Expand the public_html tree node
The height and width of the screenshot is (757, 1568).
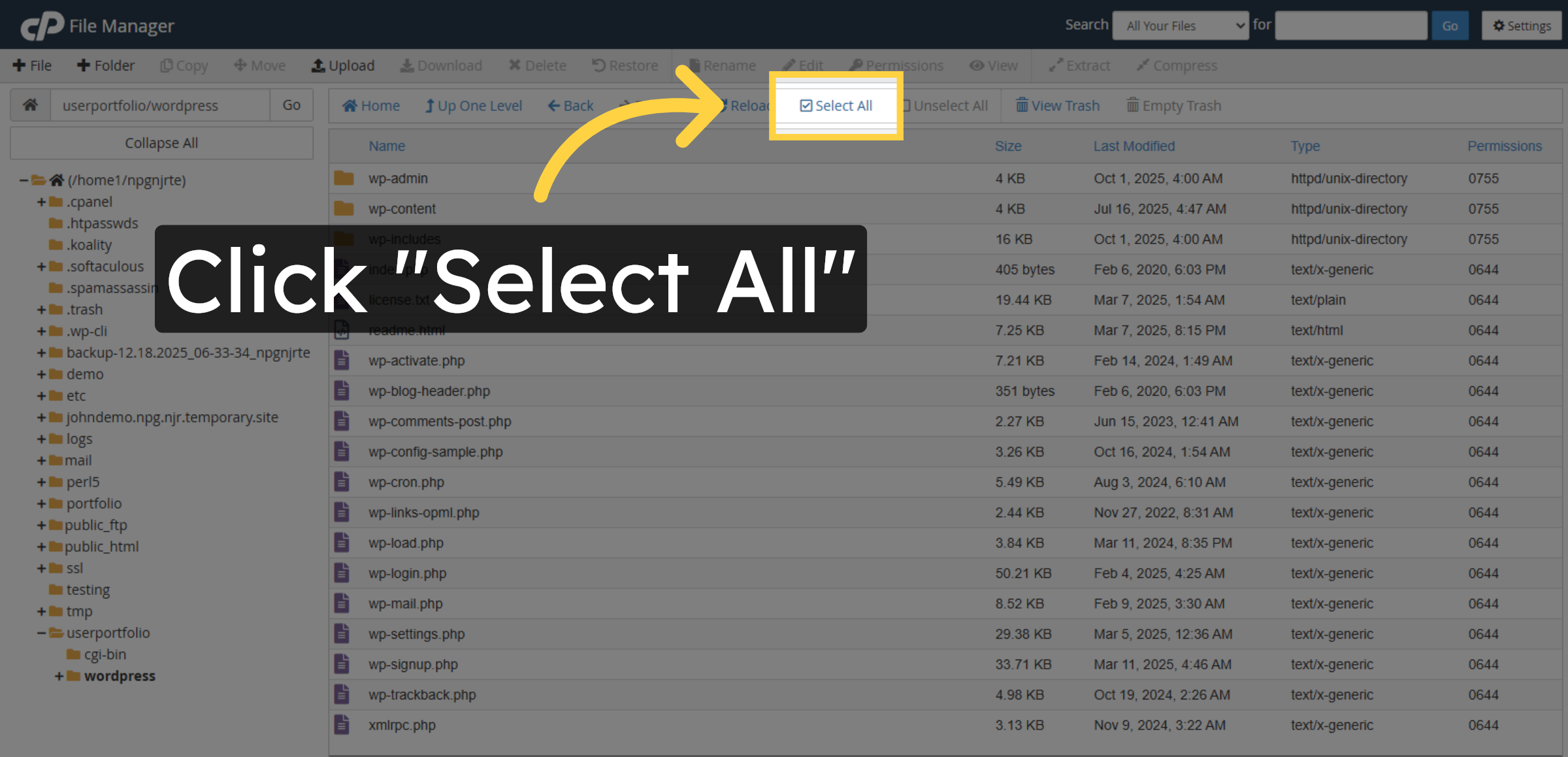(x=41, y=546)
